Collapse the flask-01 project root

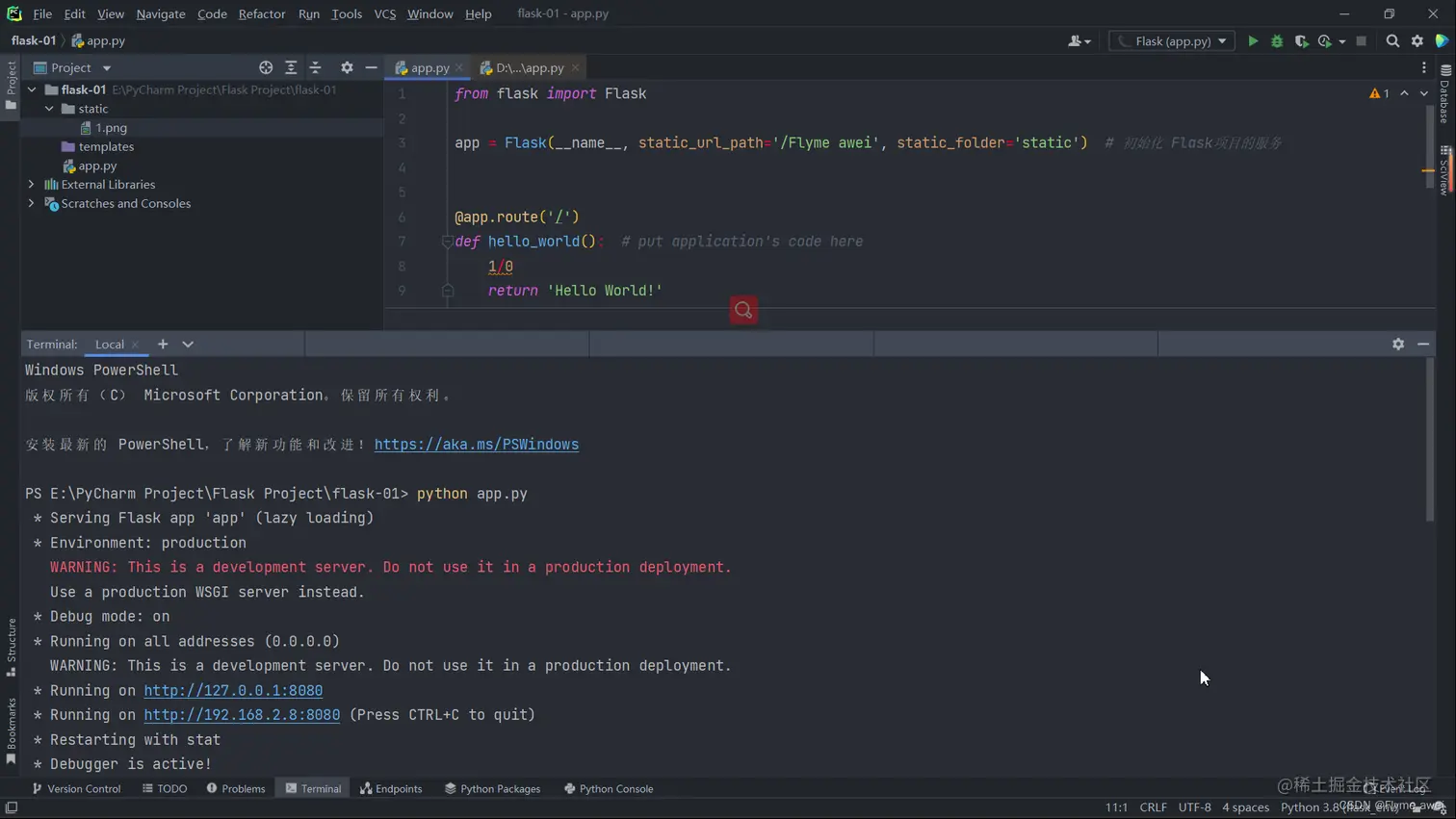[x=32, y=90]
